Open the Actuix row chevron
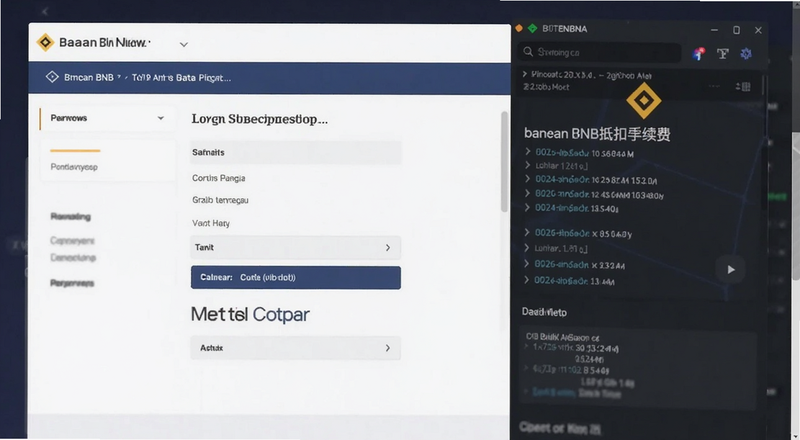The height and width of the screenshot is (440, 800). [388, 348]
